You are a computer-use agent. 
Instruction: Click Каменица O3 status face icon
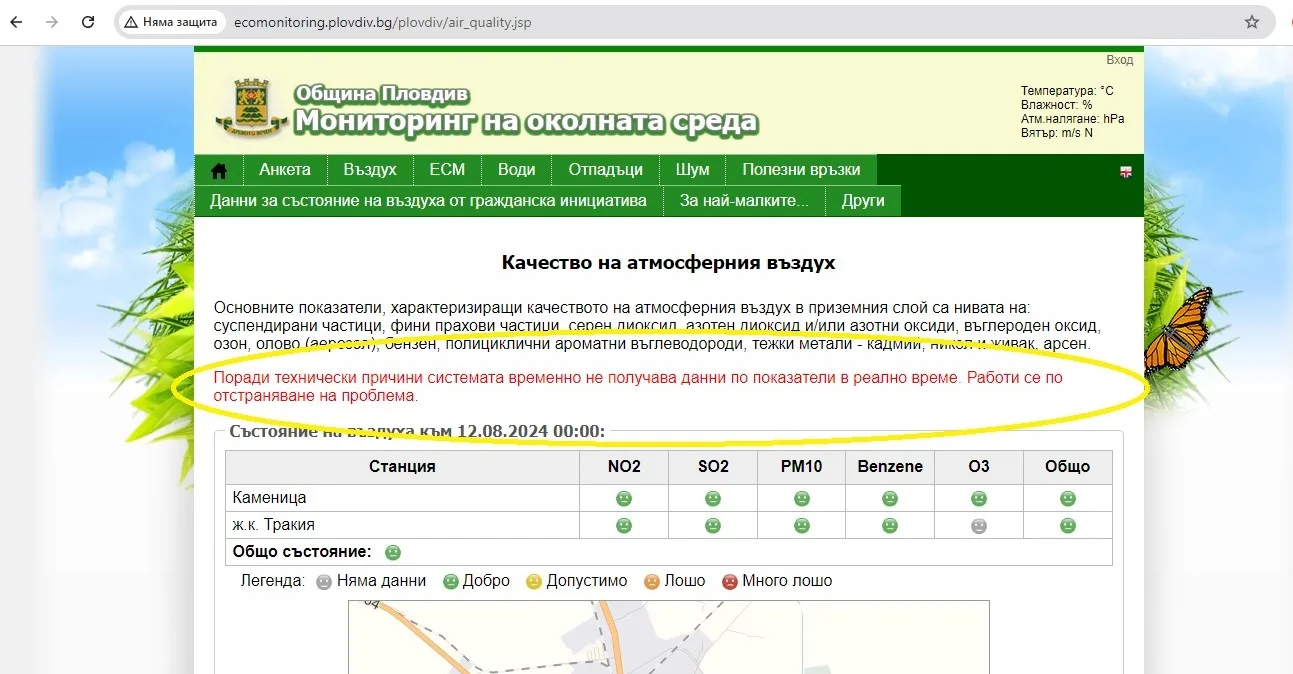coord(979,498)
